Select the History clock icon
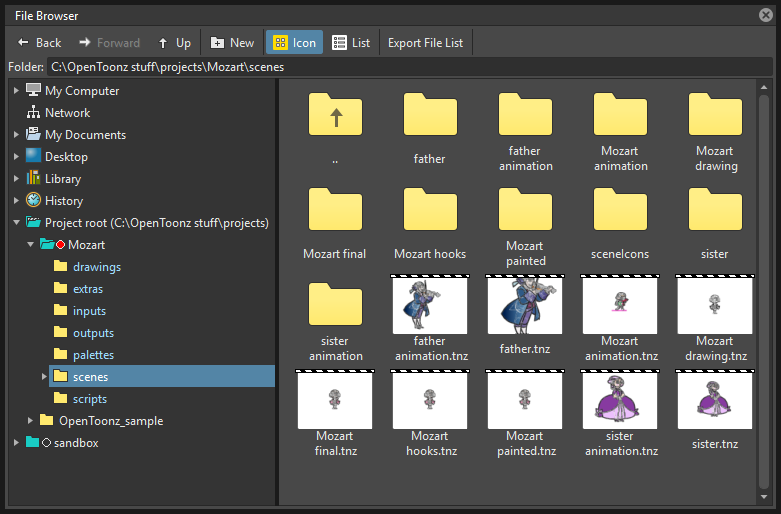 [33, 200]
